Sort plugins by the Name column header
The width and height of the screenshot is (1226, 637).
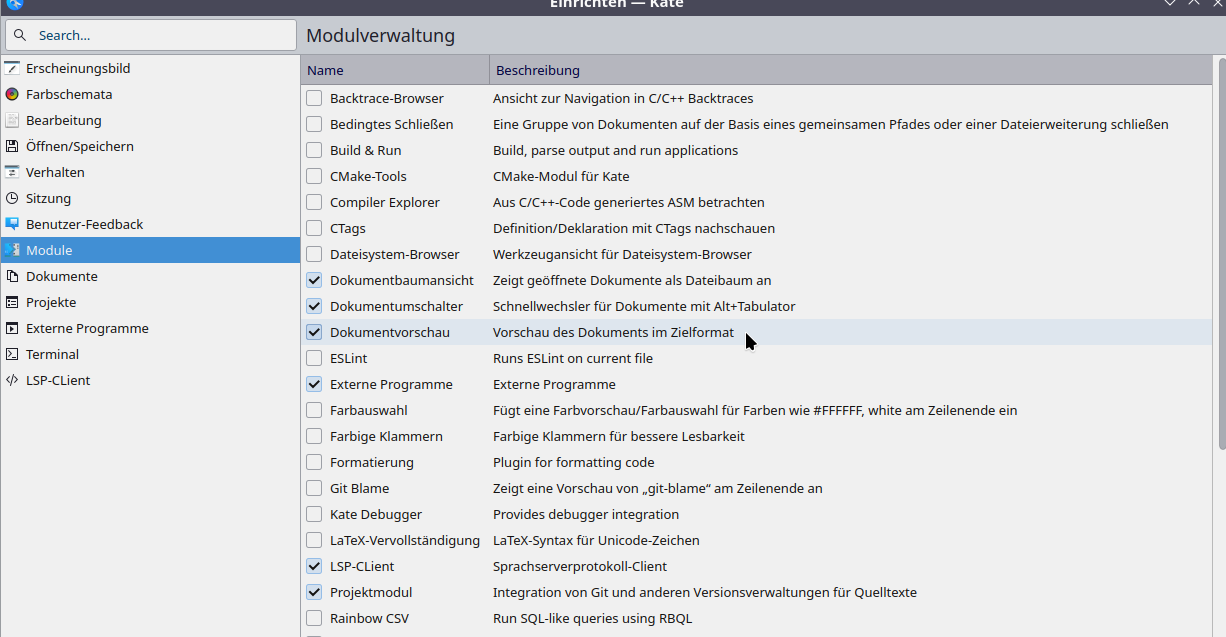pos(395,70)
